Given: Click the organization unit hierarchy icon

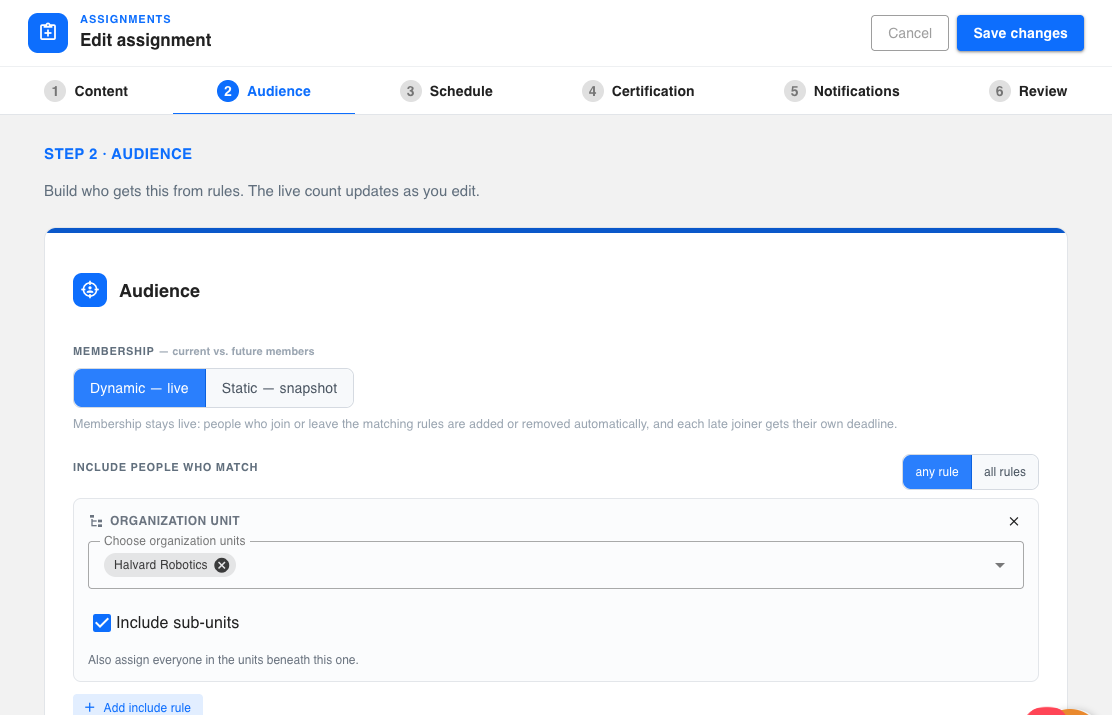Looking at the screenshot, I should point(96,521).
